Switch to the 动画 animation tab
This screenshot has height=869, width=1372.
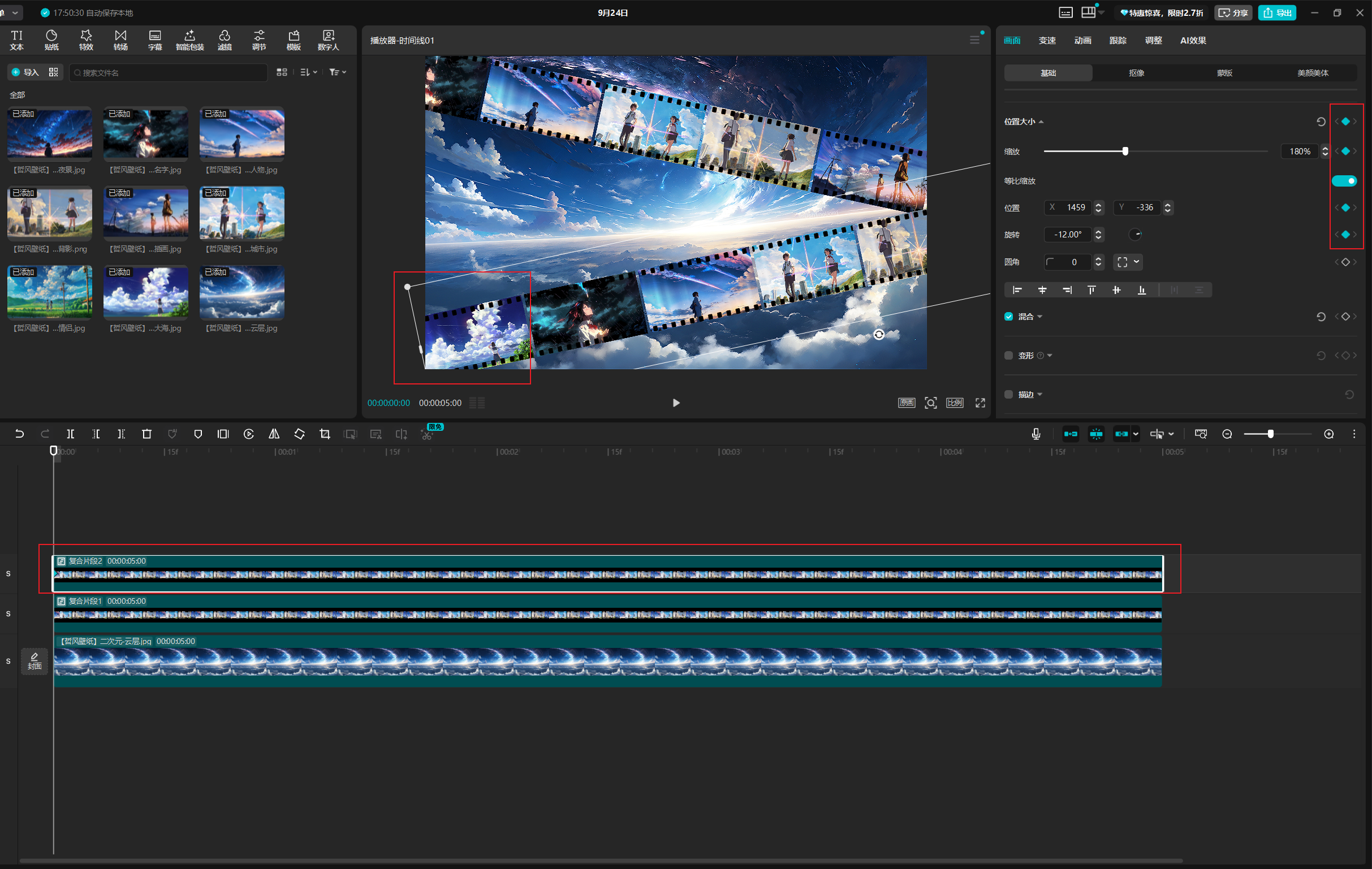point(1082,41)
